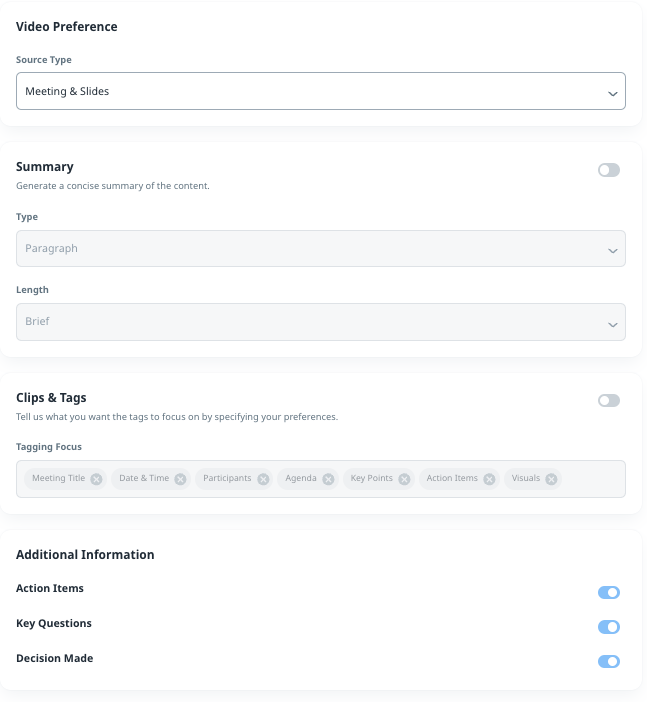The height and width of the screenshot is (702, 647).
Task: Click the Visuals tag chip
Action: click(526, 479)
